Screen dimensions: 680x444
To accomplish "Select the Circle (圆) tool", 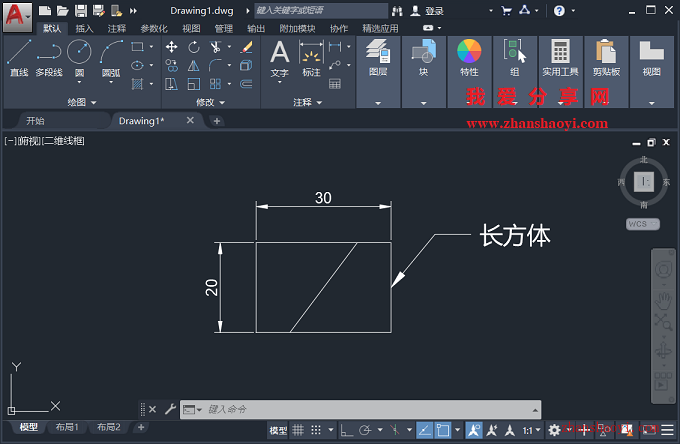I will pos(79,58).
